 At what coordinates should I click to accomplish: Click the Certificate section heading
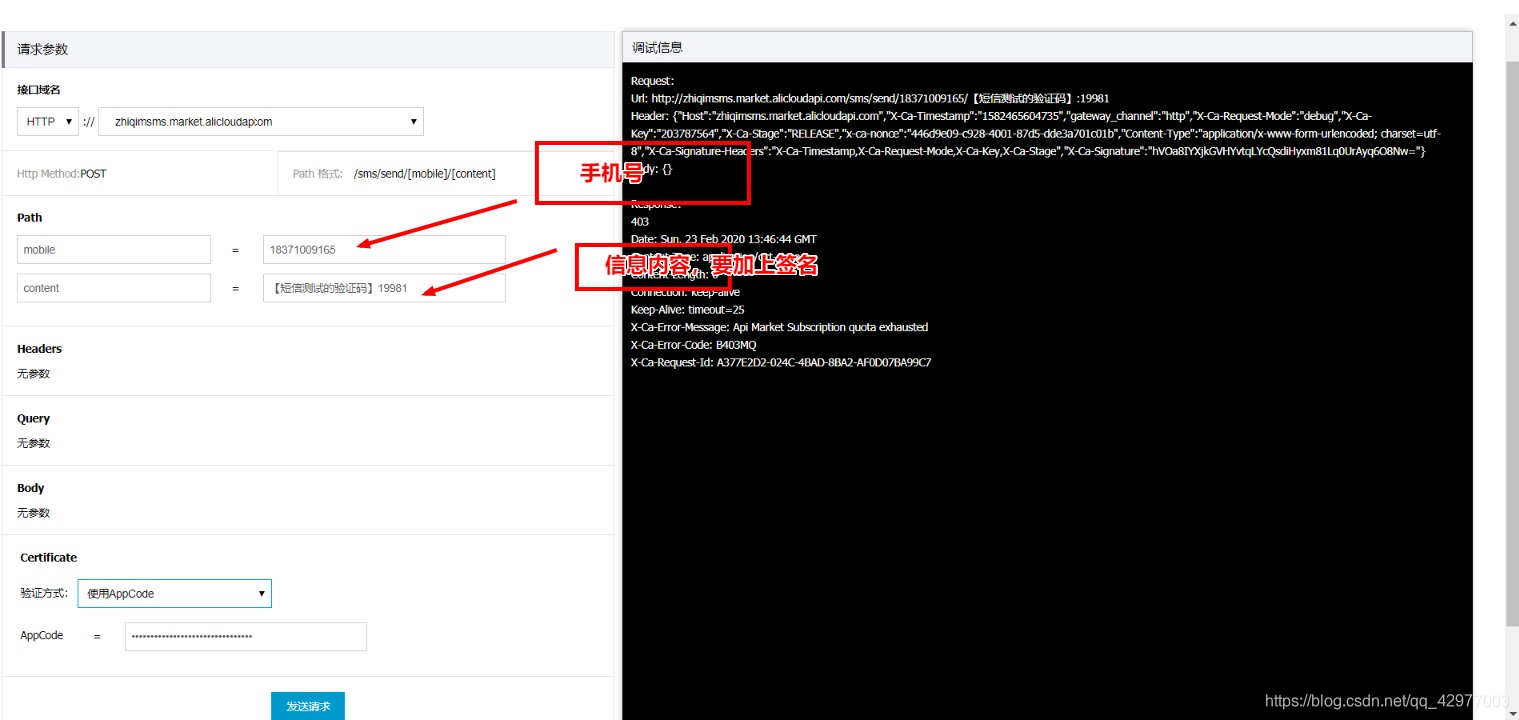(49, 558)
